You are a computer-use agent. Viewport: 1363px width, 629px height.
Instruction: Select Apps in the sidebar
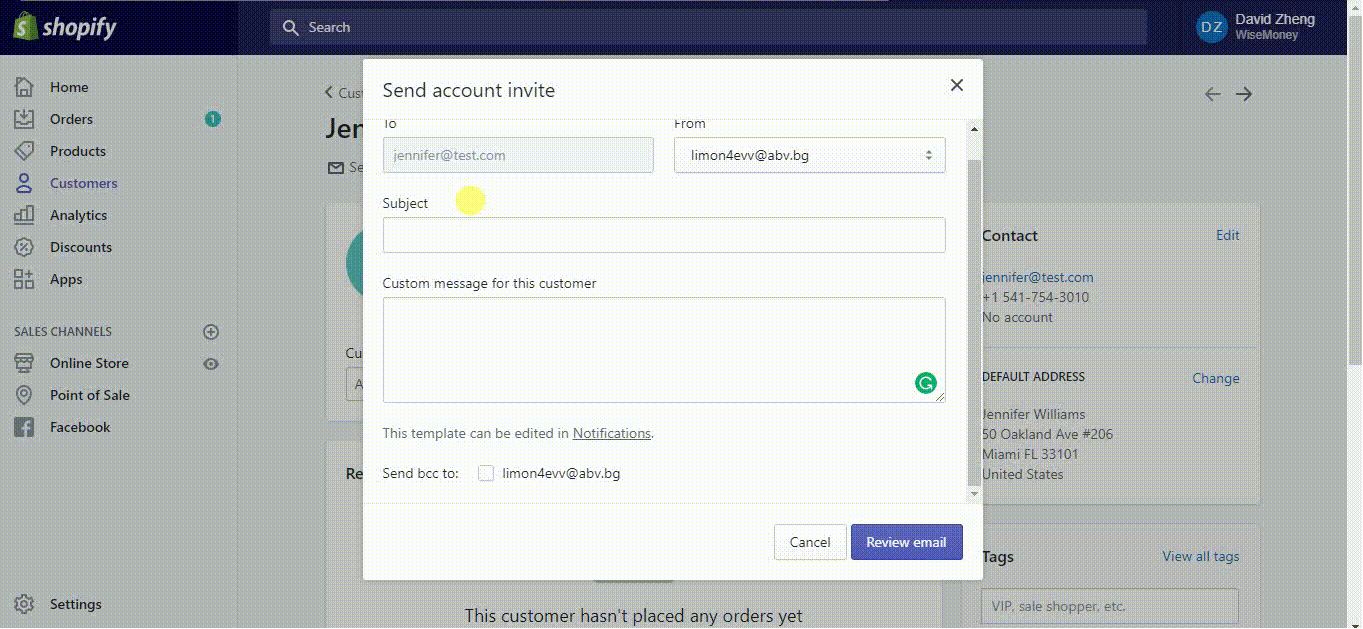[66, 279]
